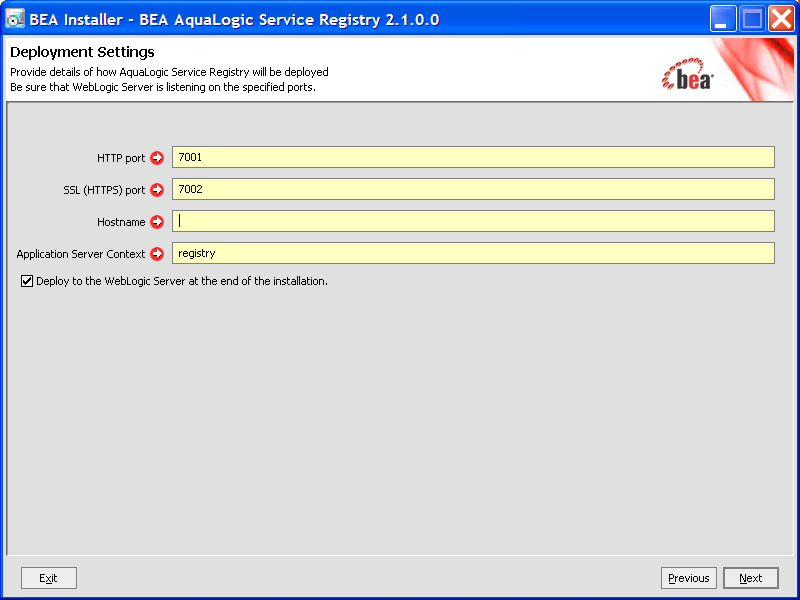The height and width of the screenshot is (600, 800).
Task: Uncheck Deploy to the WebLogic Server checkbox
Action: (27, 281)
